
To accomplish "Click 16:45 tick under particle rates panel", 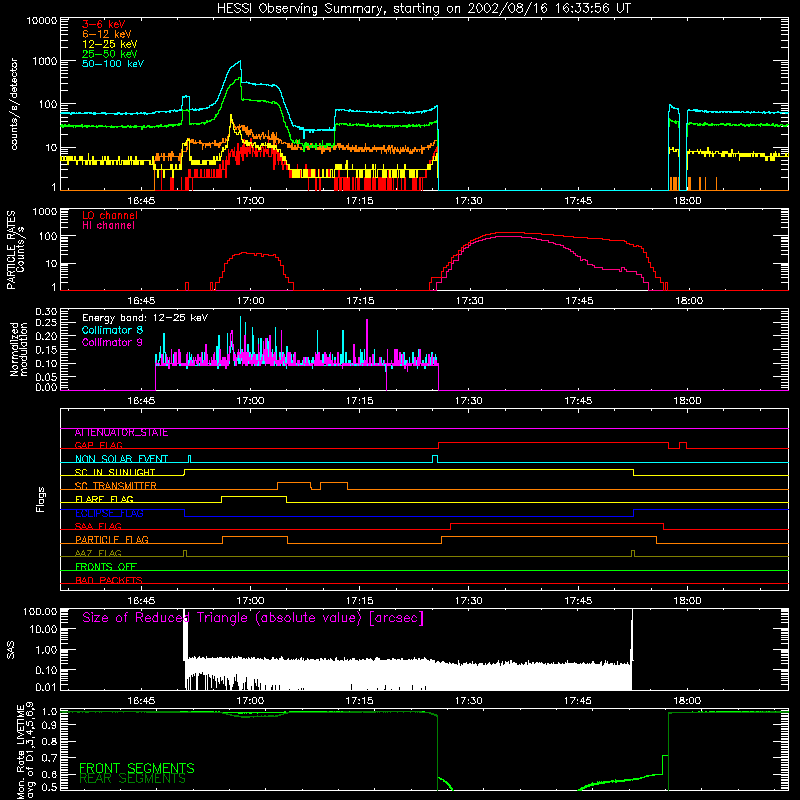I will coord(141,301).
